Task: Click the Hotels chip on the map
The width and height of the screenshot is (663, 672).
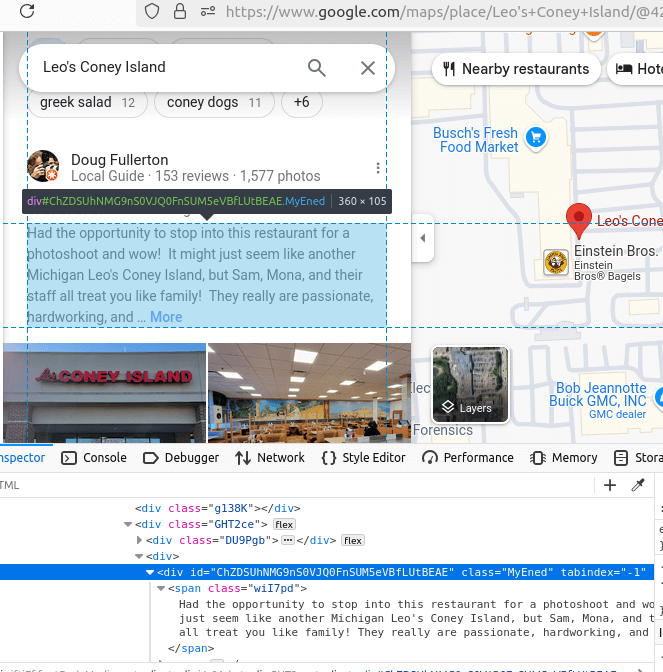Action: (636, 69)
